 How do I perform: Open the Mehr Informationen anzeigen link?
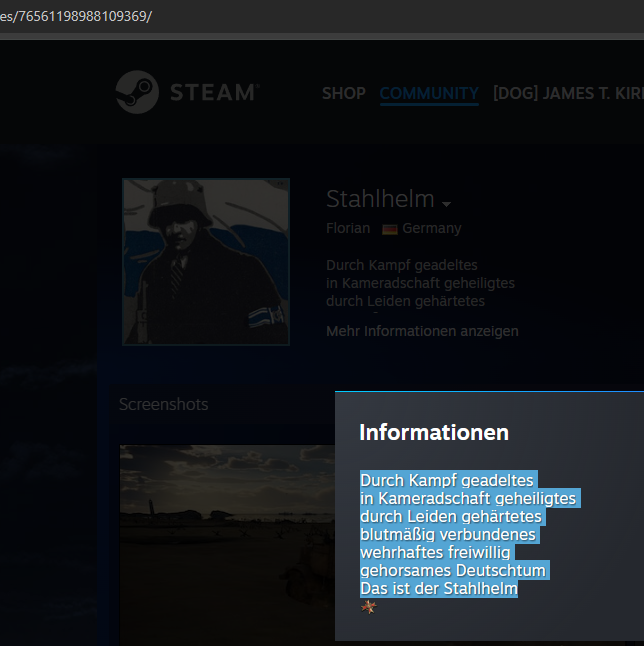point(422,331)
